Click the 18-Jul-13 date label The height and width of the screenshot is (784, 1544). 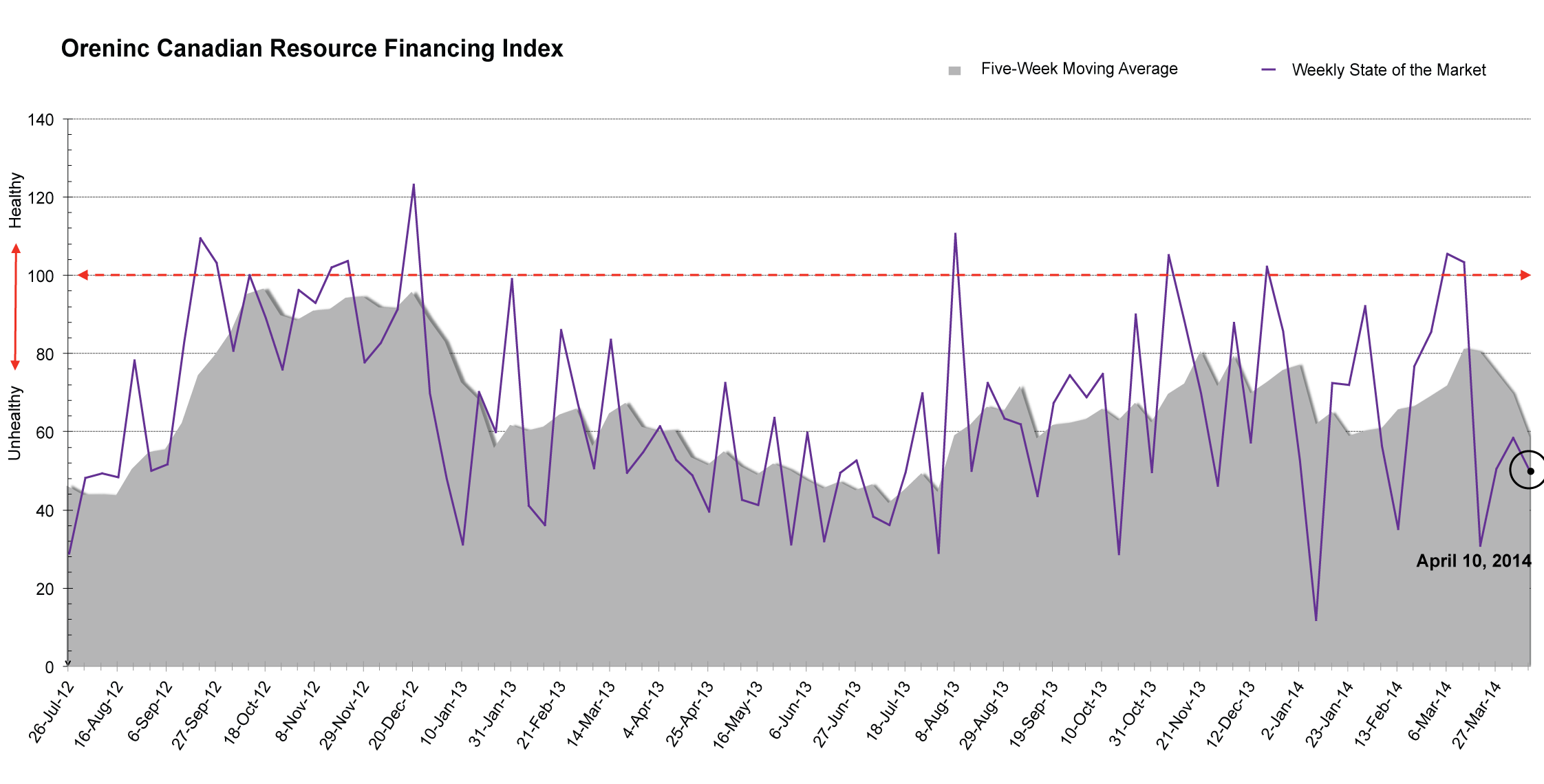coord(888,712)
